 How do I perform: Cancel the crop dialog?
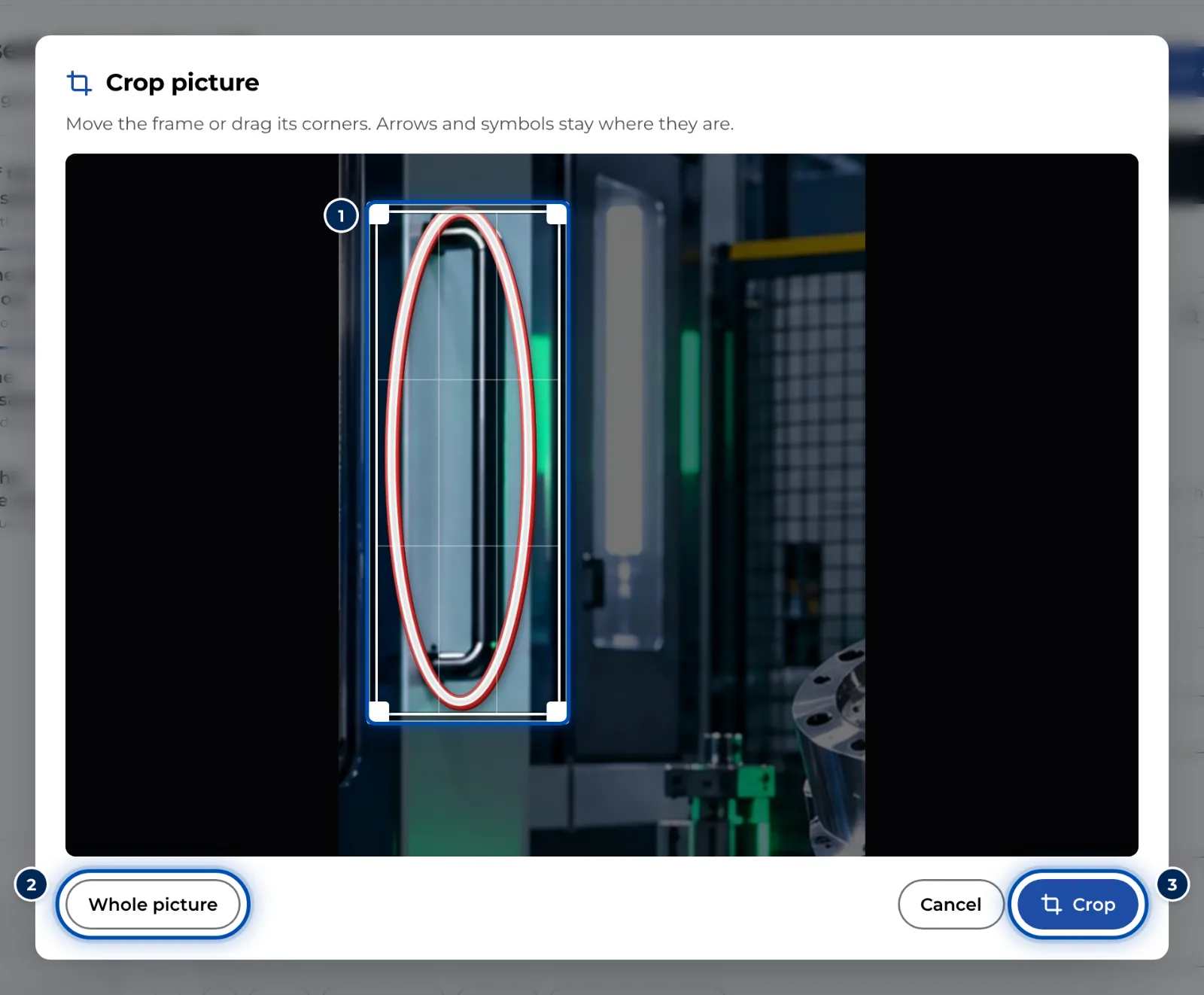click(x=950, y=904)
